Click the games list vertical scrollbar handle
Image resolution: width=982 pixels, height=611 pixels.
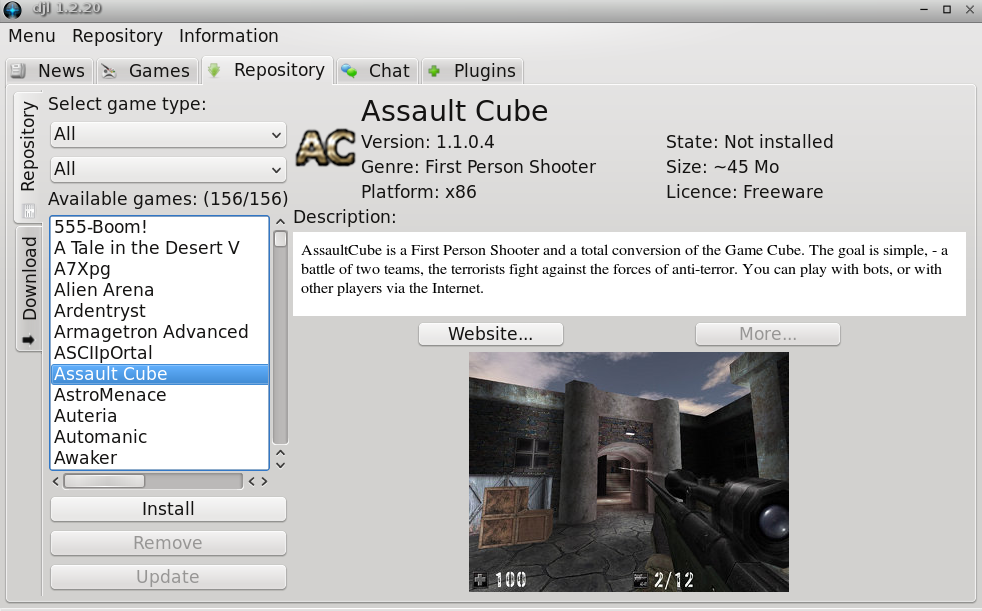281,239
